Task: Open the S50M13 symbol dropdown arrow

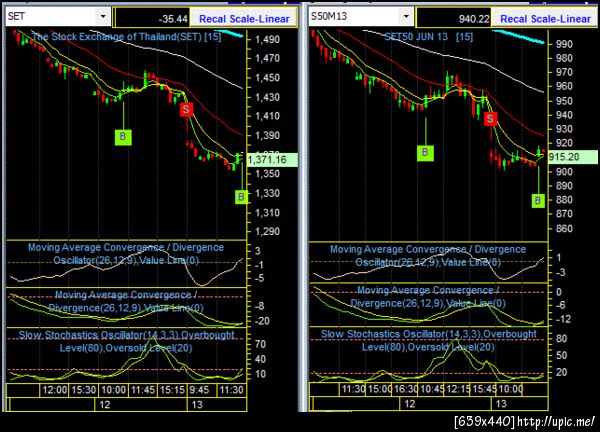Action: click(406, 16)
